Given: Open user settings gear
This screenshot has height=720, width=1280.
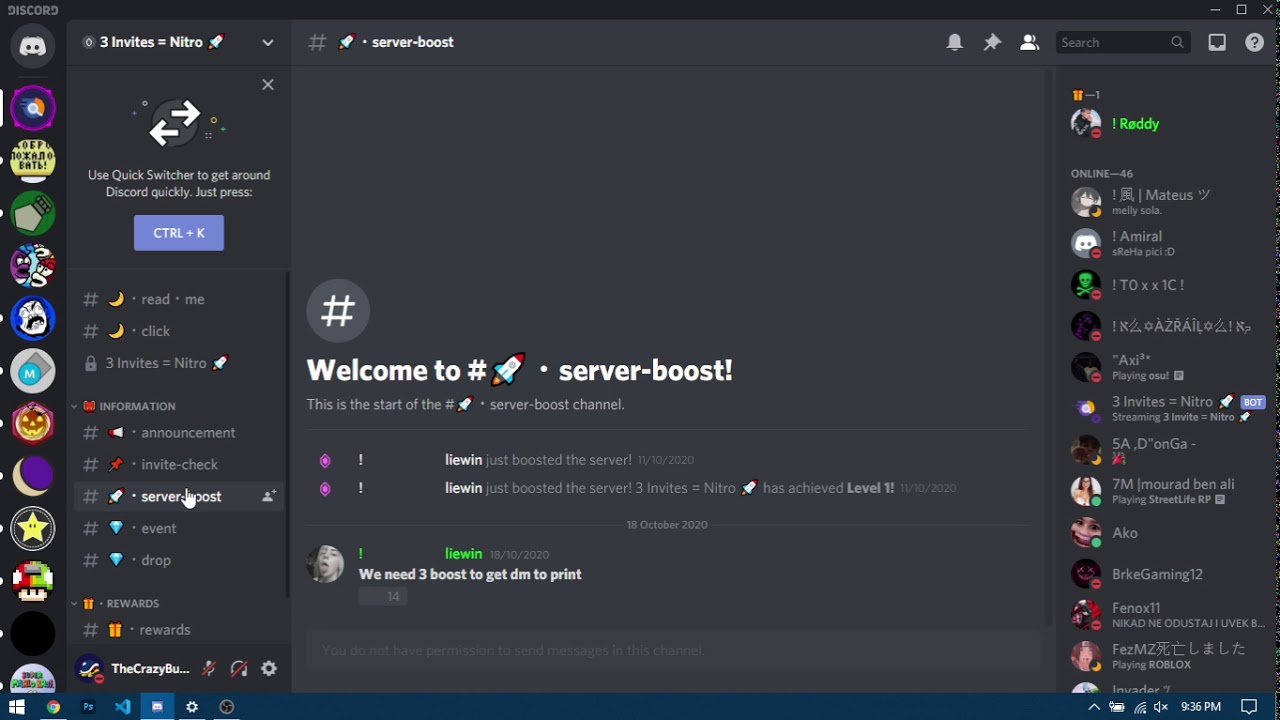Looking at the screenshot, I should 269,669.
